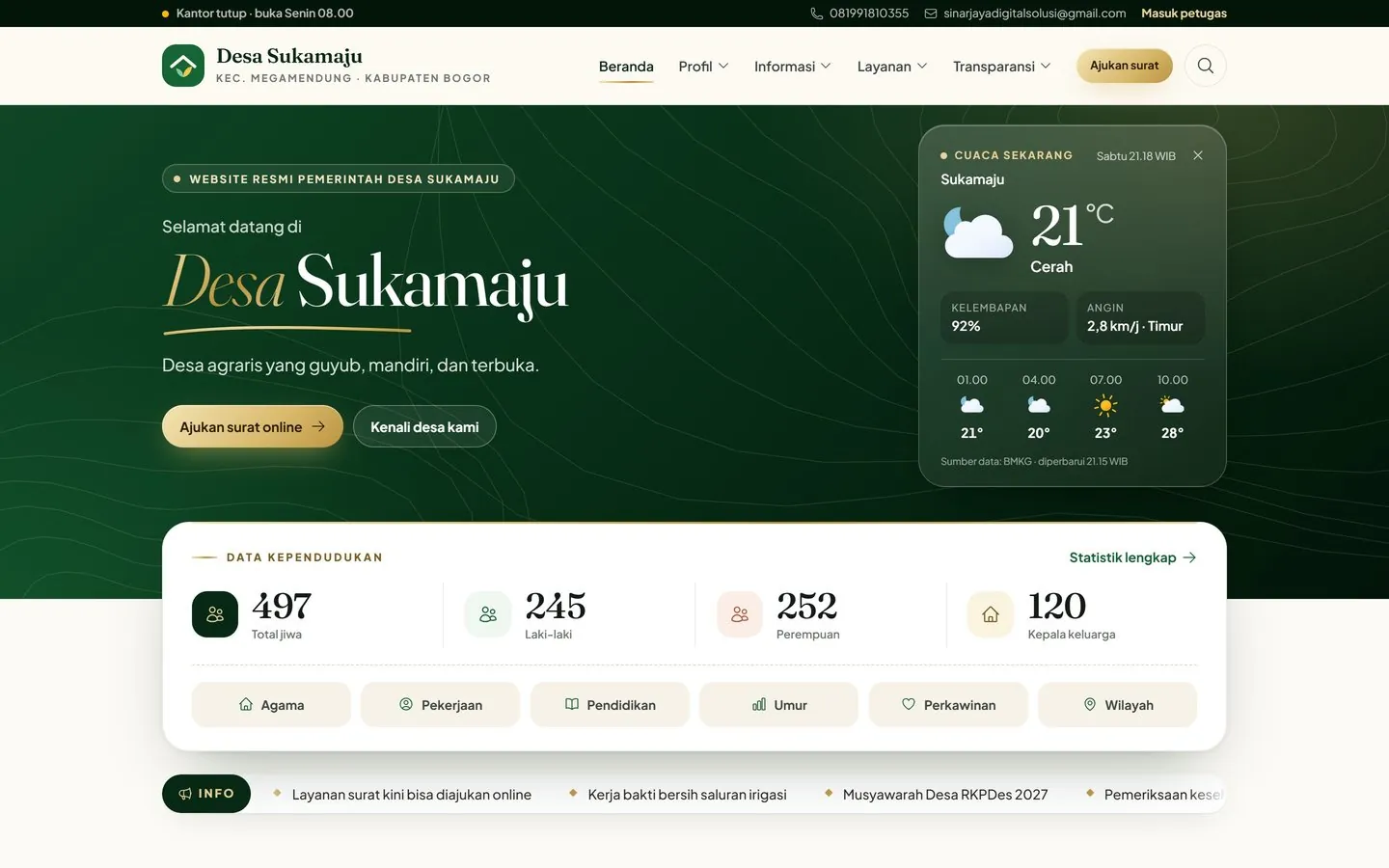The image size is (1389, 868).
Task: Click the Sabtu 21.18 WIB timestamp
Action: (x=1136, y=156)
